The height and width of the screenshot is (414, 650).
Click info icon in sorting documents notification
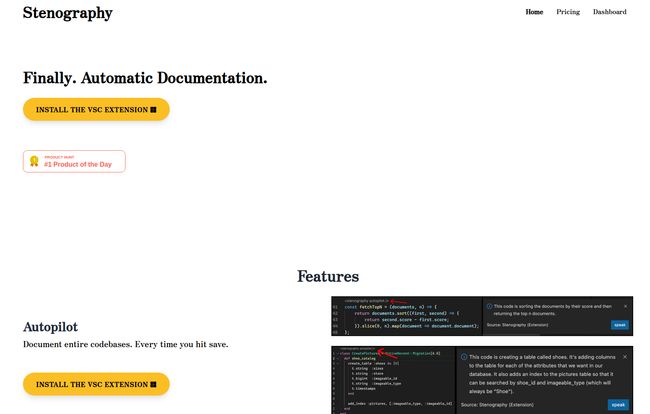click(489, 306)
